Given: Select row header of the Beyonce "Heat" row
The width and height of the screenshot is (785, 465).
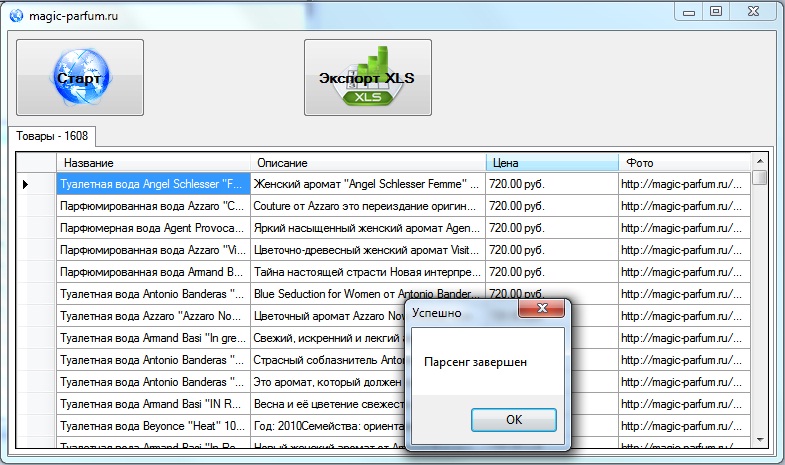Looking at the screenshot, I should (36, 426).
